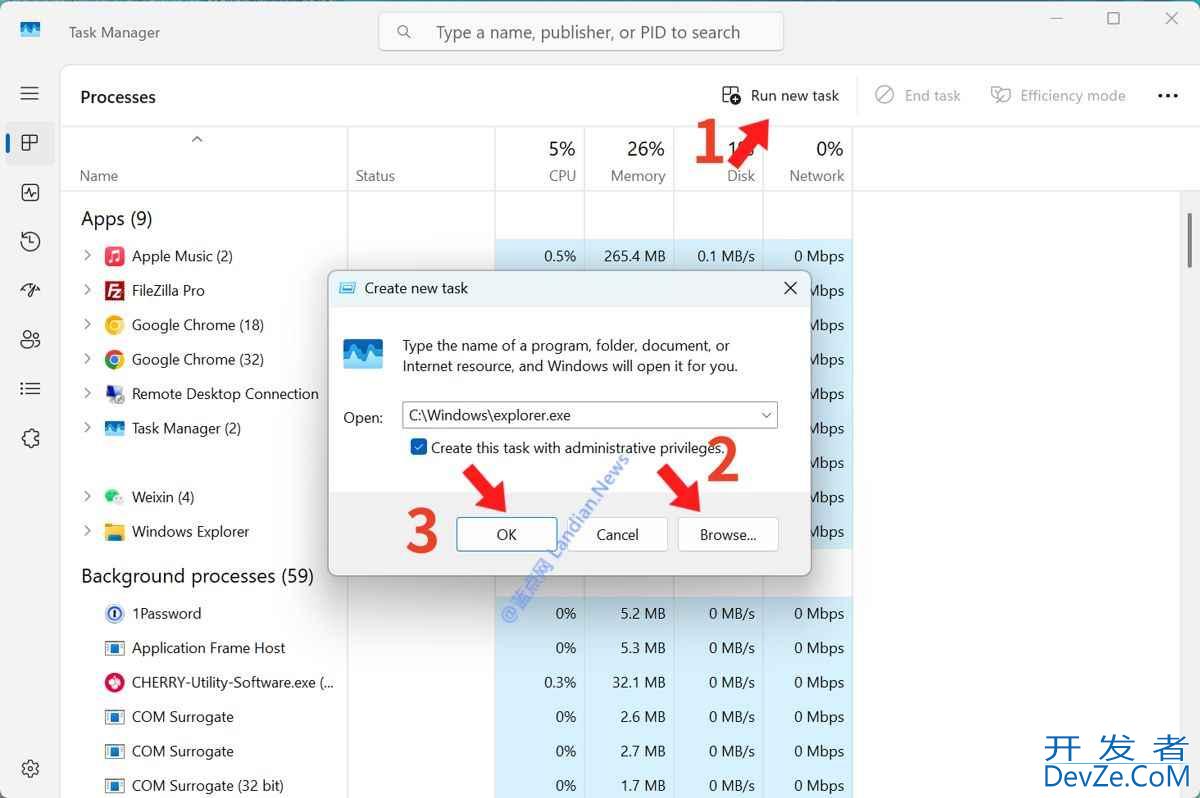1200x798 pixels.
Task: Uncheck Create task with administrative privileges
Action: (419, 447)
